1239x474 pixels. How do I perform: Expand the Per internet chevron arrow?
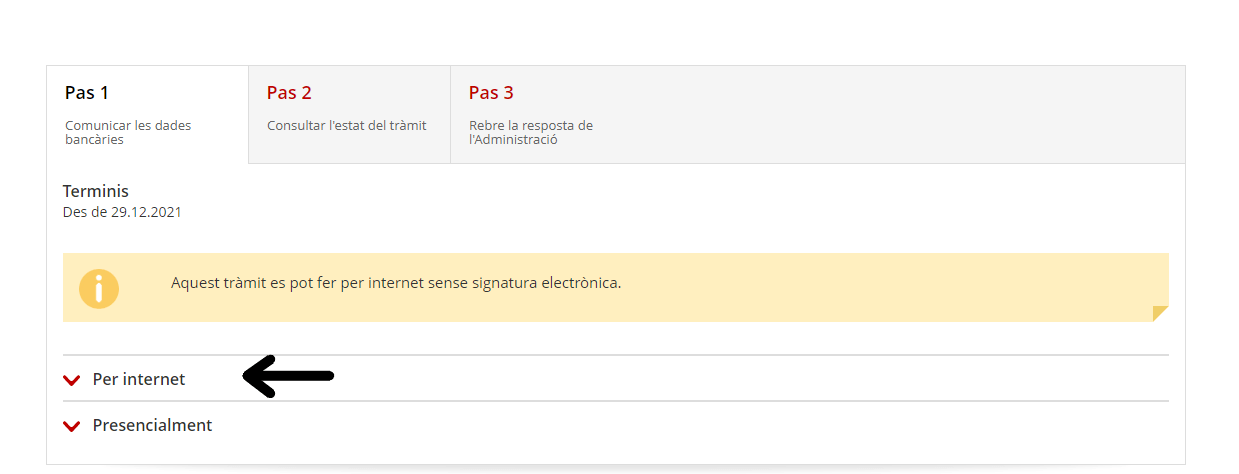71,380
